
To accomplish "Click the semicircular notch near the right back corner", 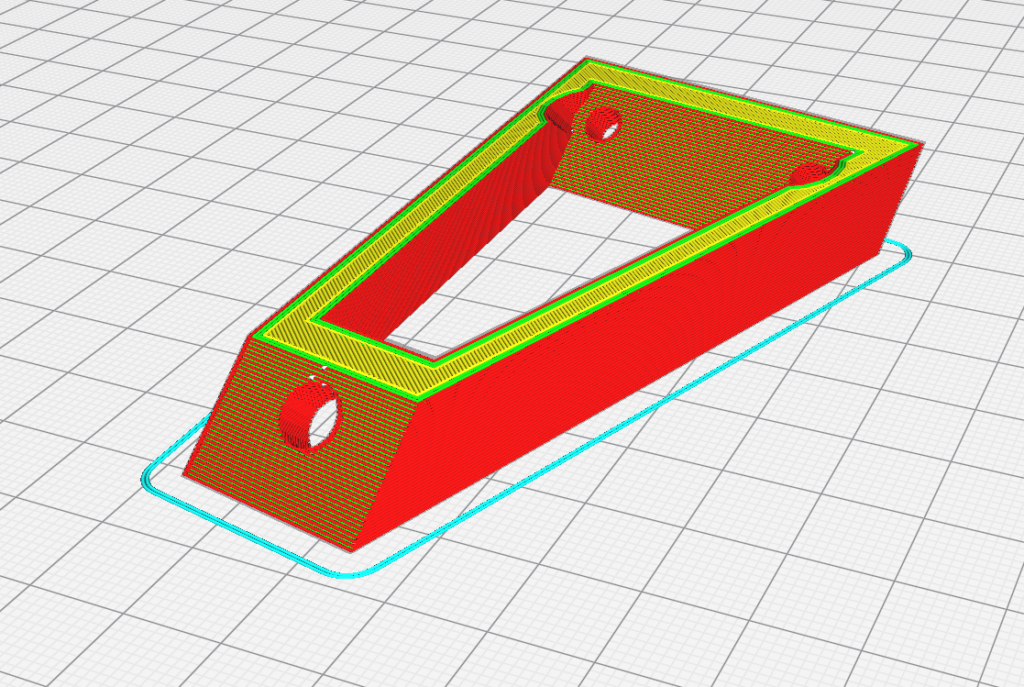I will click(808, 175).
